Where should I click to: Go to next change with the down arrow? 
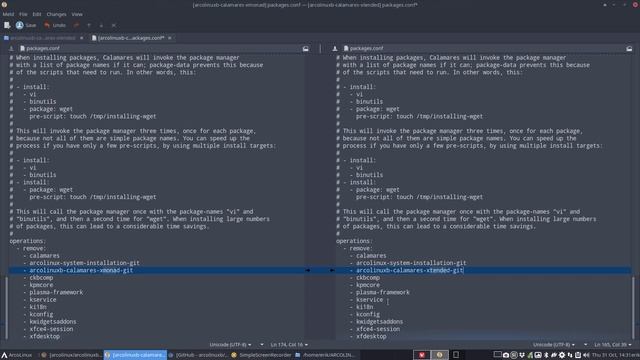(101, 25)
